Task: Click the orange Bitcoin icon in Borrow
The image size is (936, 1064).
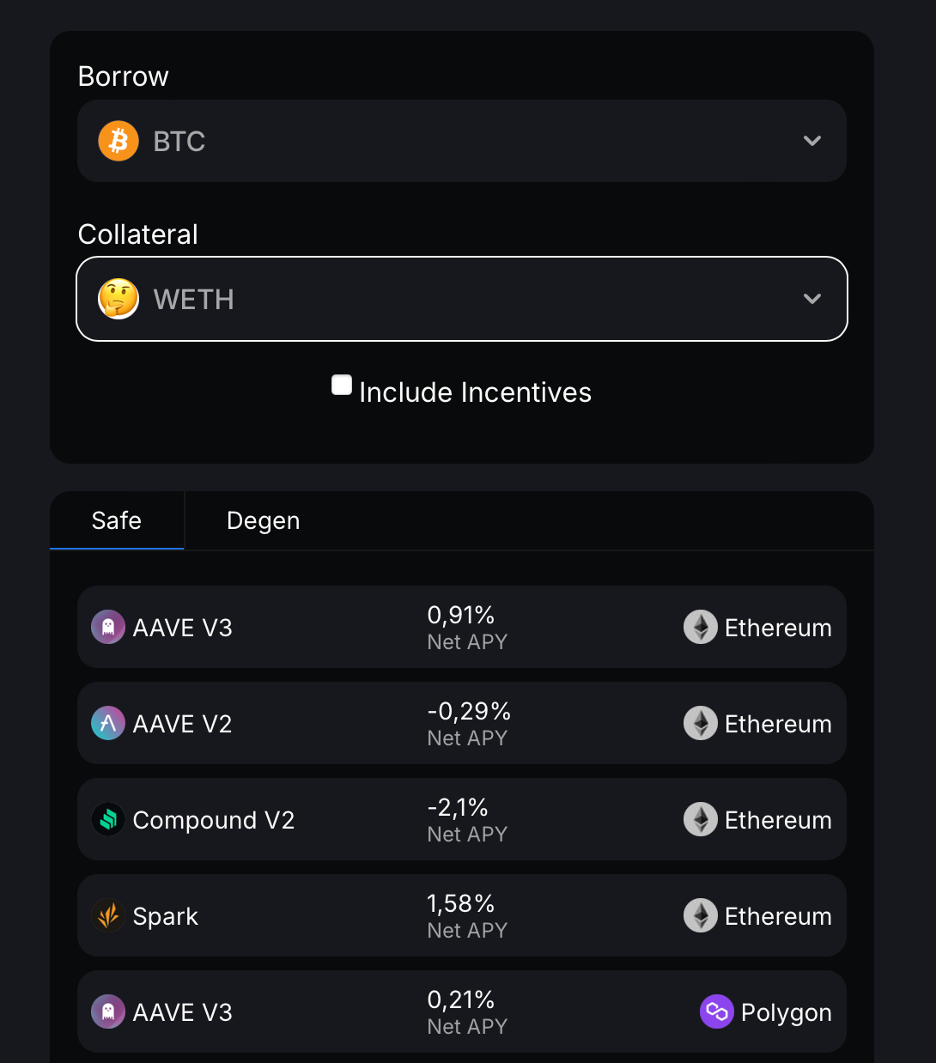Action: point(118,141)
